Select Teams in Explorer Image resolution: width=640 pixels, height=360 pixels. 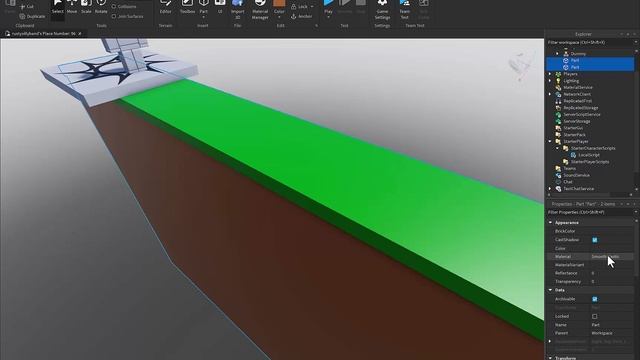[x=569, y=168]
